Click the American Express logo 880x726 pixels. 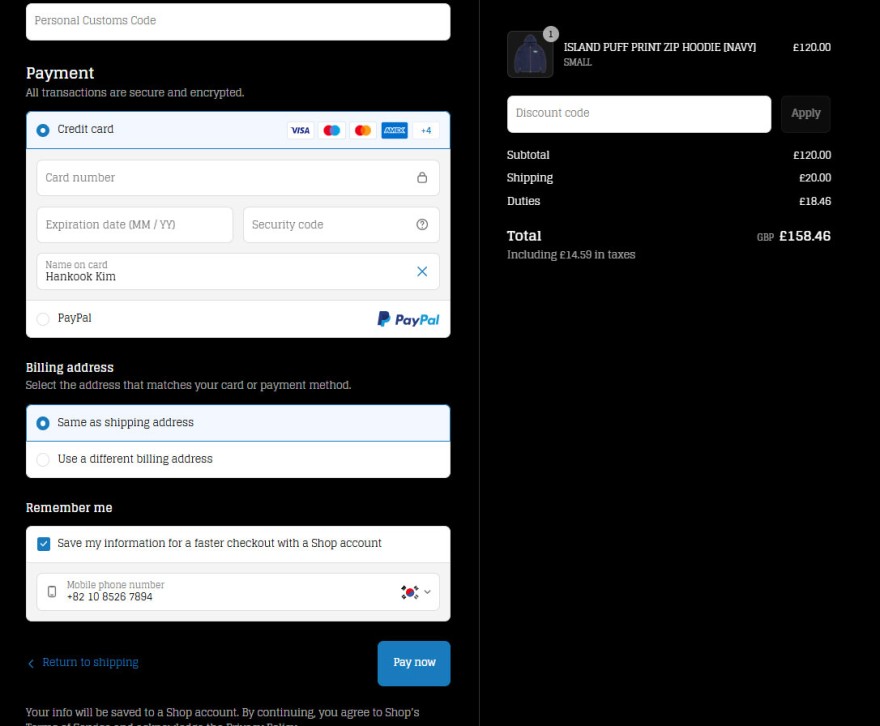tap(395, 130)
